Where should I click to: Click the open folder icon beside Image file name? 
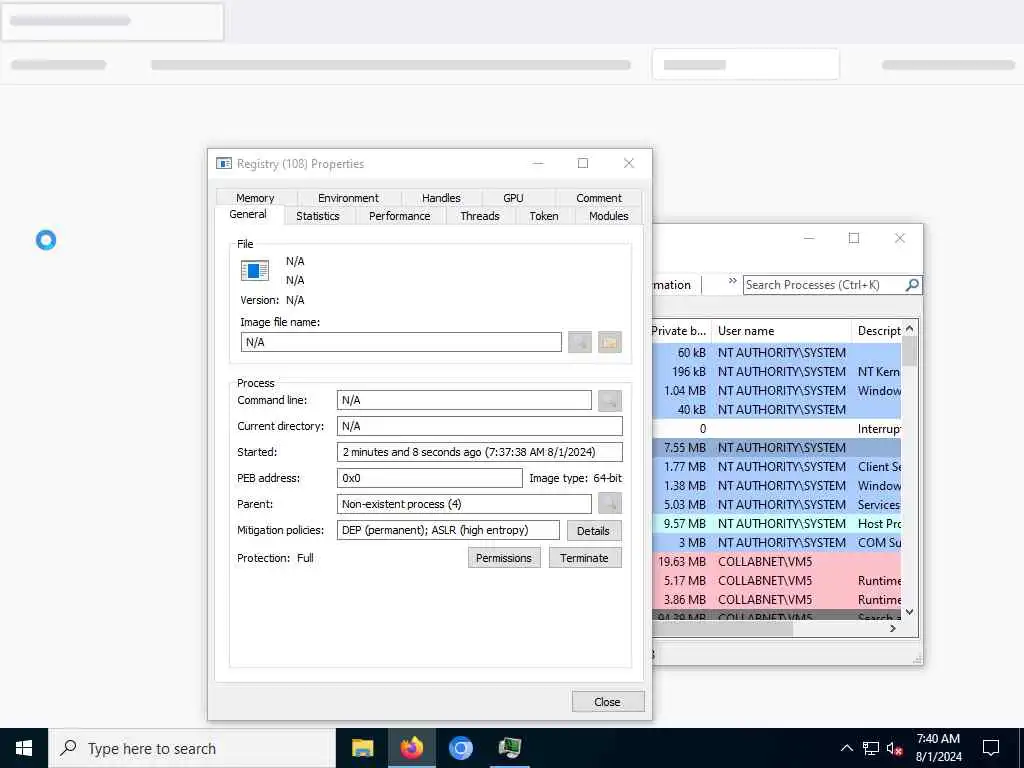point(610,342)
